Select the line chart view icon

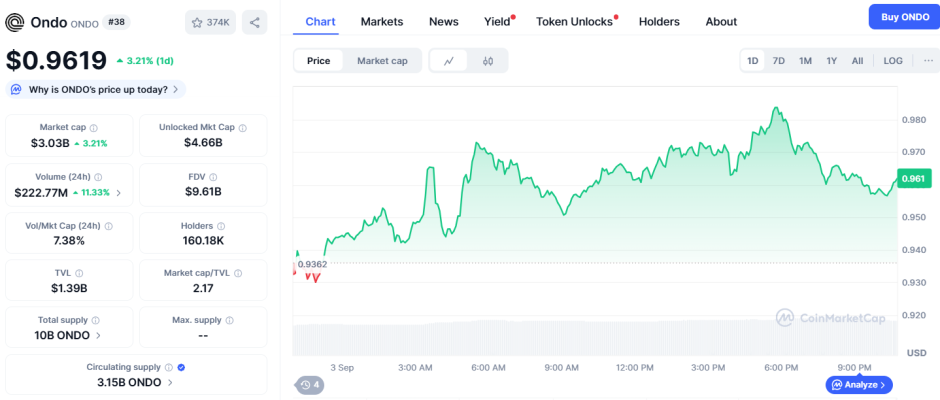click(x=449, y=61)
